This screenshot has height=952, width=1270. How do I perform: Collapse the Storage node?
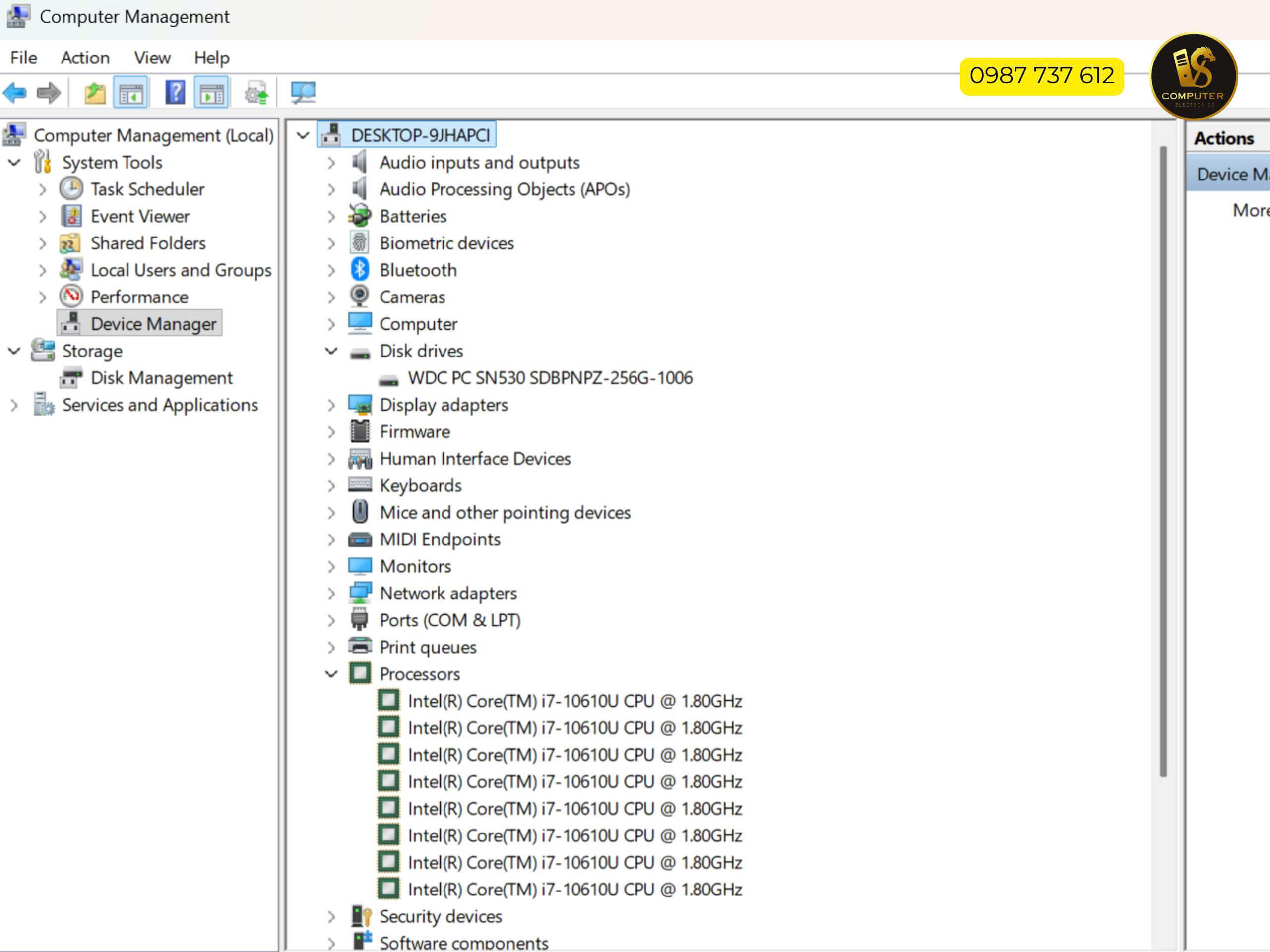[x=14, y=351]
